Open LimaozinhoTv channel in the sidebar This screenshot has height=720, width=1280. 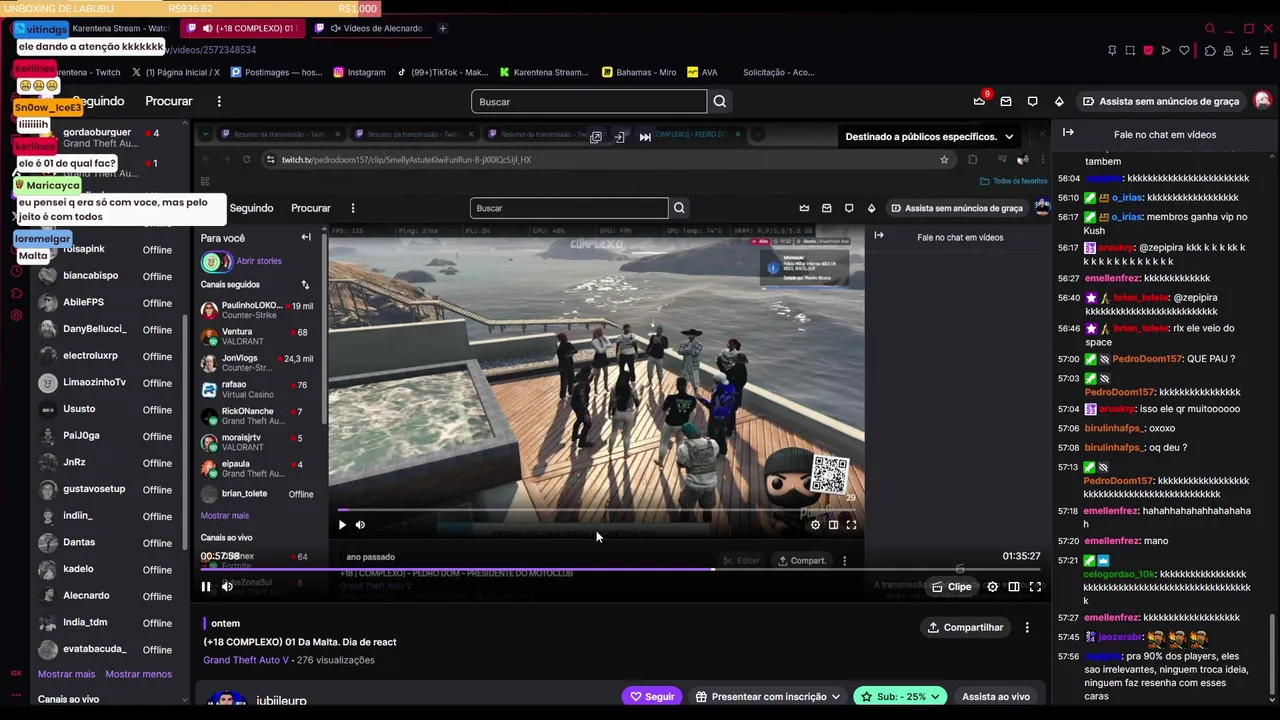coord(105,382)
